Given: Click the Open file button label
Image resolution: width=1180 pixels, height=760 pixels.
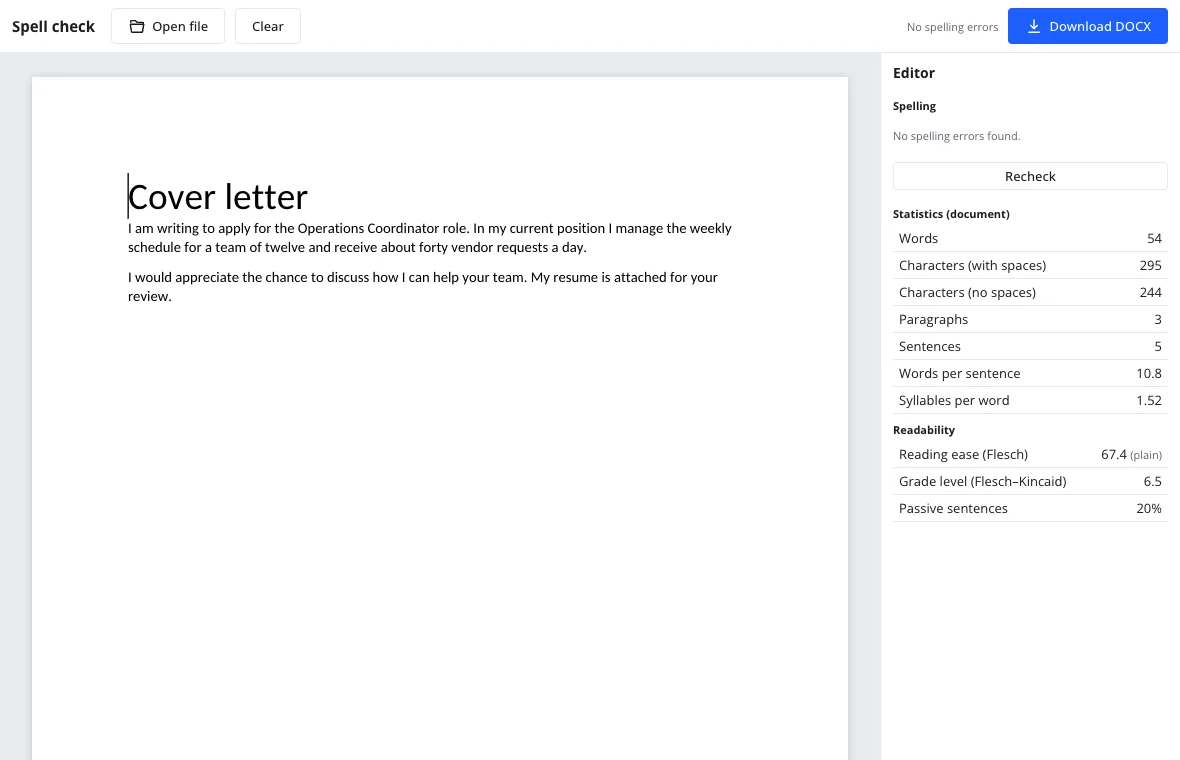Looking at the screenshot, I should click(180, 26).
